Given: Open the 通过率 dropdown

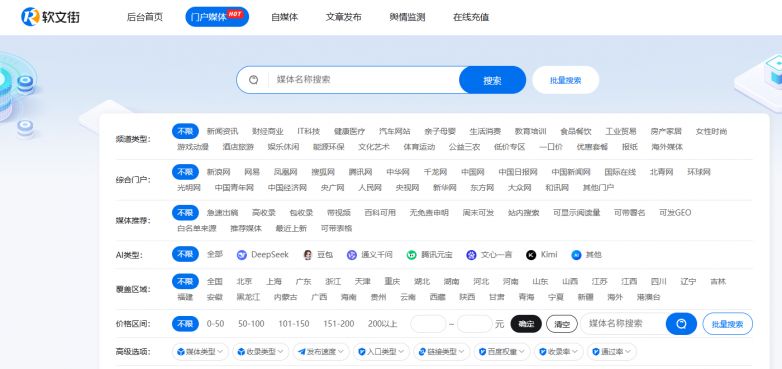Looking at the screenshot, I should point(611,352).
